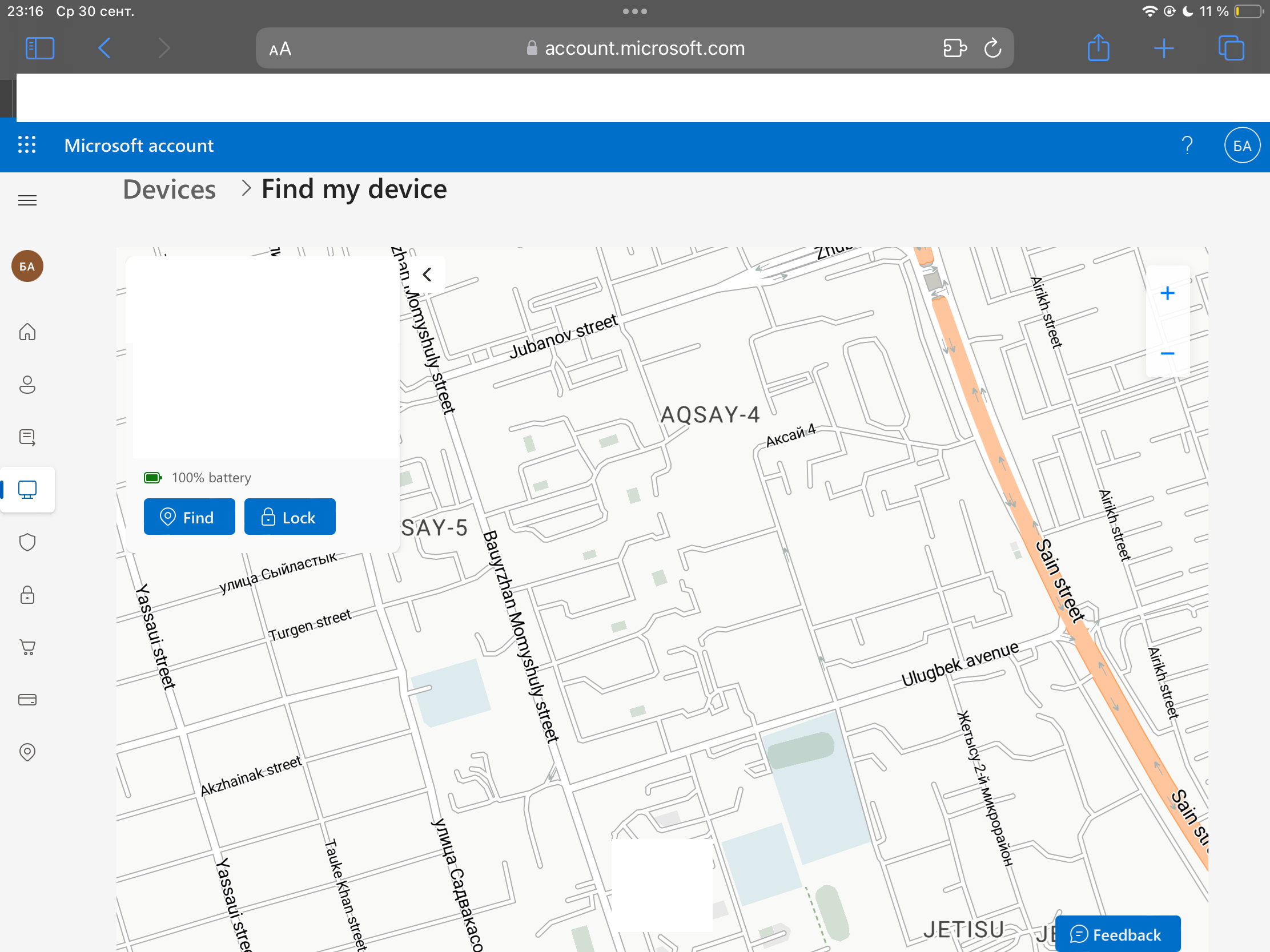Show Safari tab overview
The height and width of the screenshot is (952, 1270).
[1231, 48]
